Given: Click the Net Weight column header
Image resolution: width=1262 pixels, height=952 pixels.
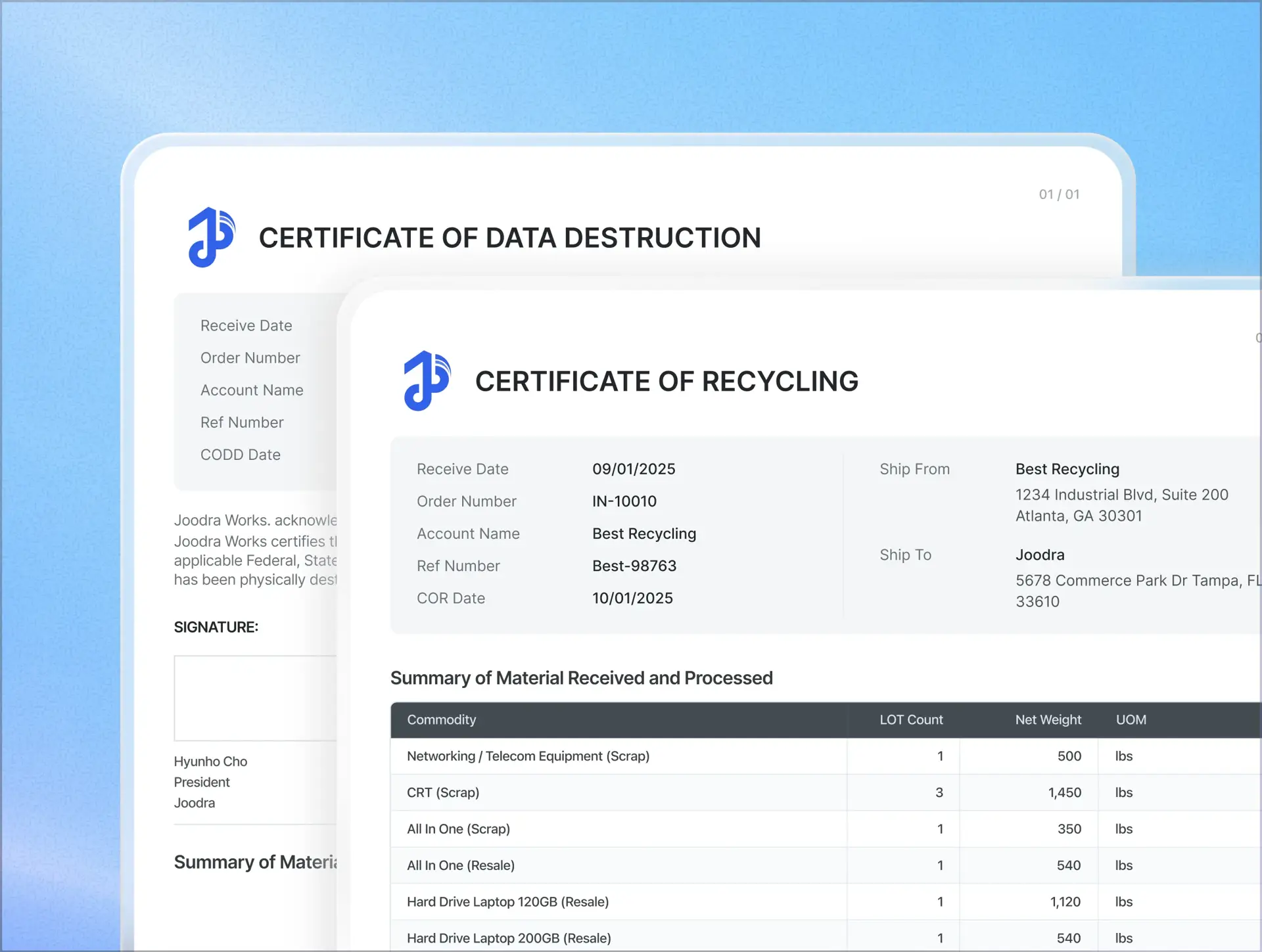Looking at the screenshot, I should click(1048, 719).
